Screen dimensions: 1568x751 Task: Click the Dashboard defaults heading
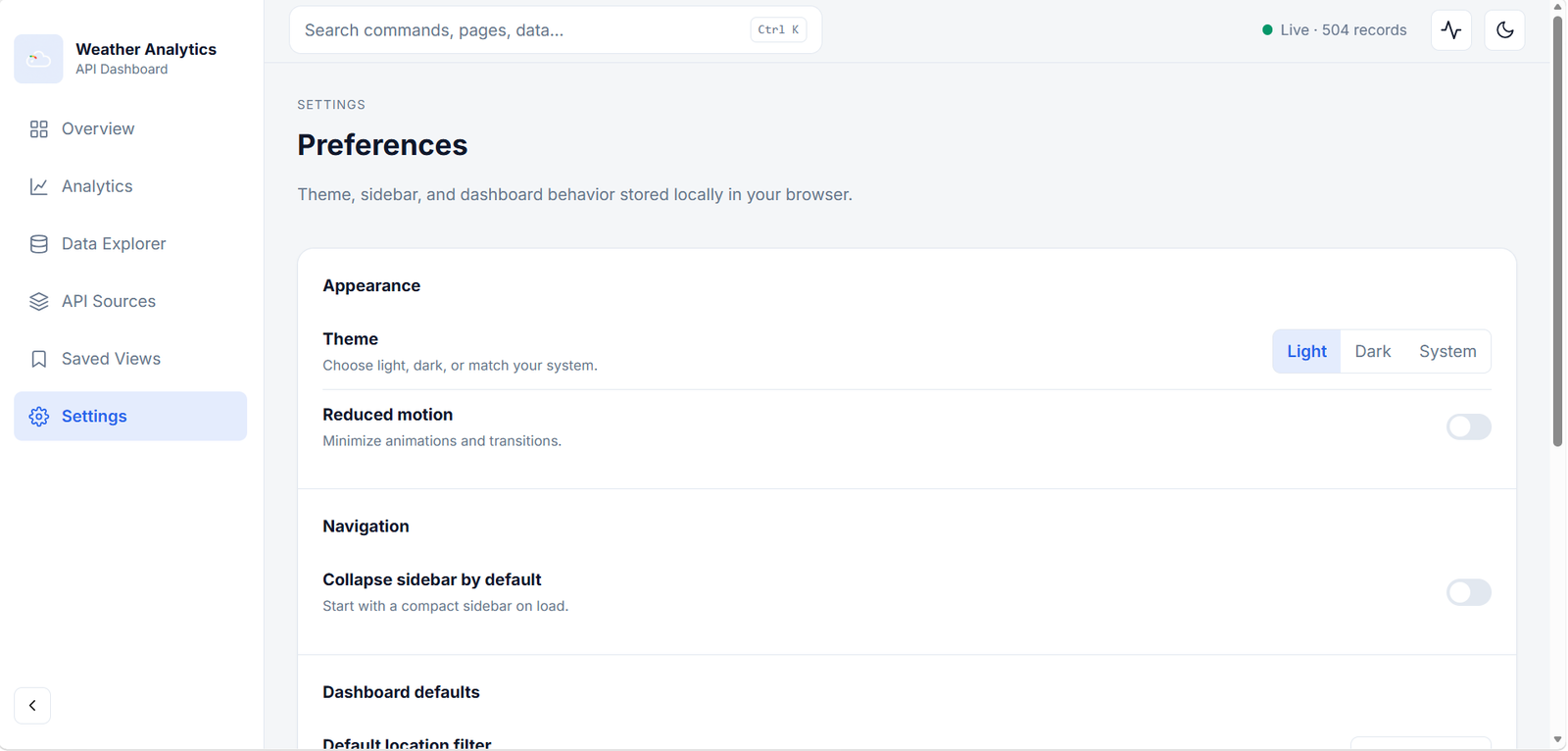401,692
